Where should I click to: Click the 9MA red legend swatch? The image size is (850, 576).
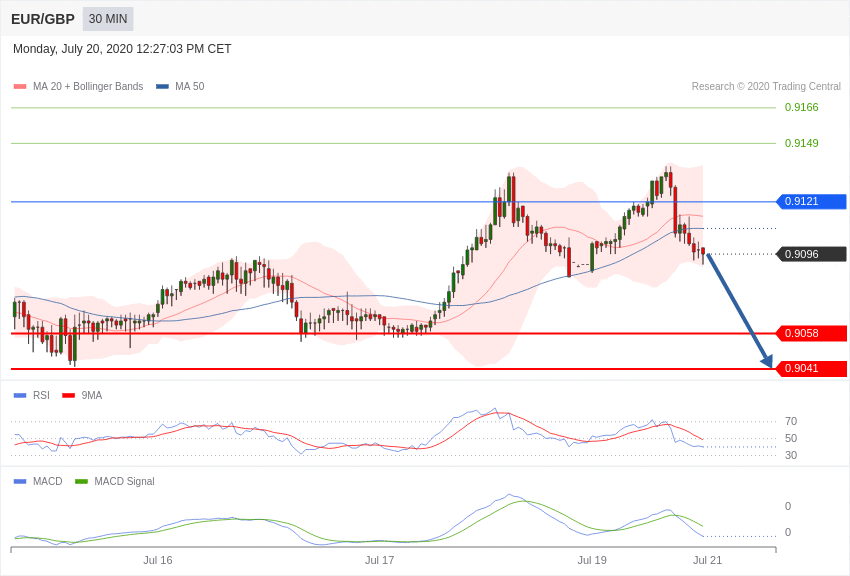coord(68,396)
